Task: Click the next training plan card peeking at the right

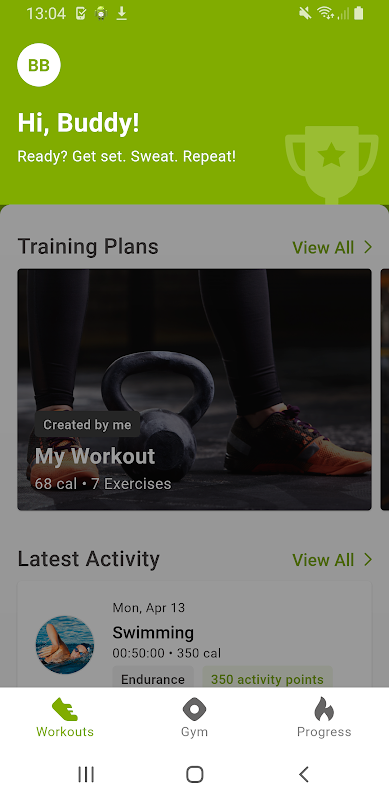Action: [384, 389]
